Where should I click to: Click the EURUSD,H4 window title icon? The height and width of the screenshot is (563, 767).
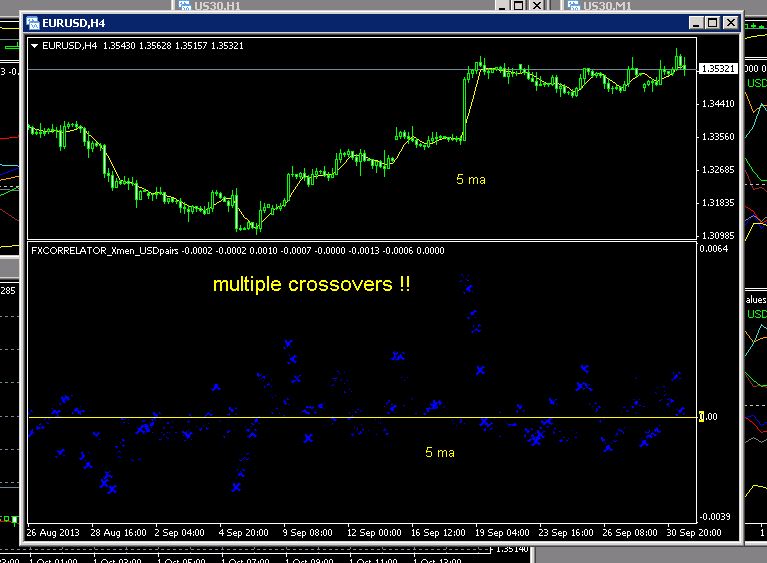point(33,23)
